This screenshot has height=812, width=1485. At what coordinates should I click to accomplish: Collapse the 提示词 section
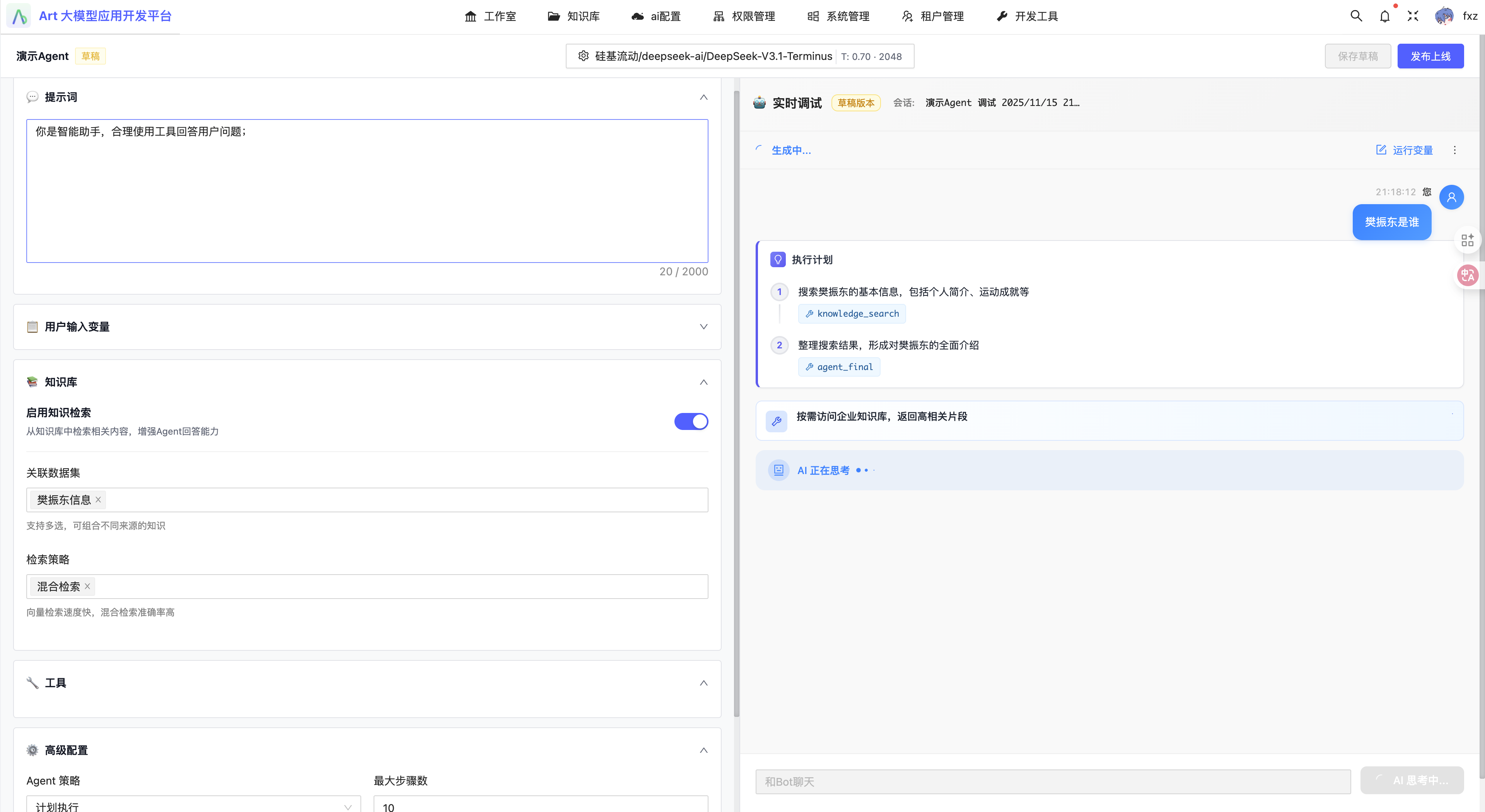coord(703,97)
